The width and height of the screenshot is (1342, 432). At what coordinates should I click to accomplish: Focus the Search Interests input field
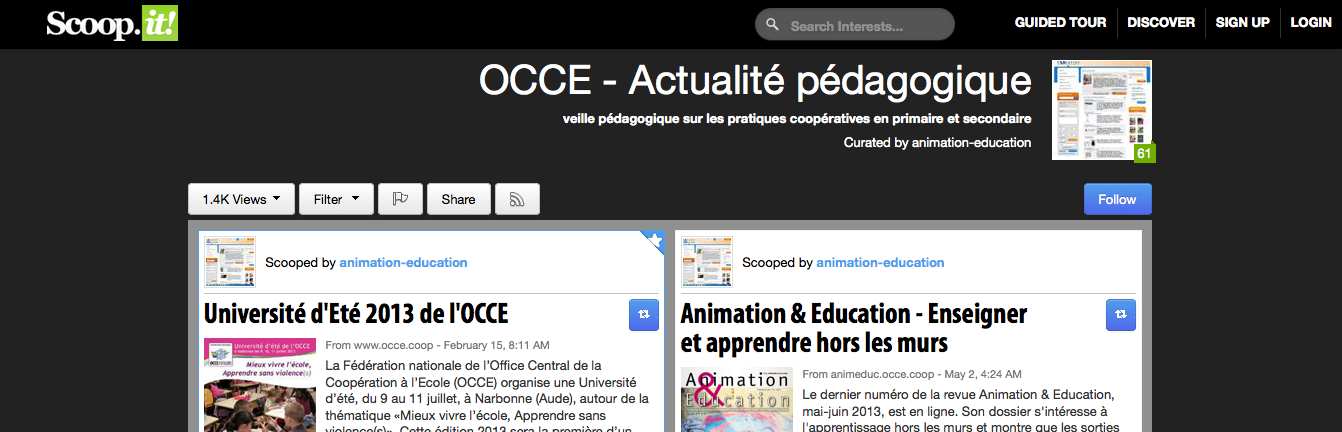coord(865,26)
